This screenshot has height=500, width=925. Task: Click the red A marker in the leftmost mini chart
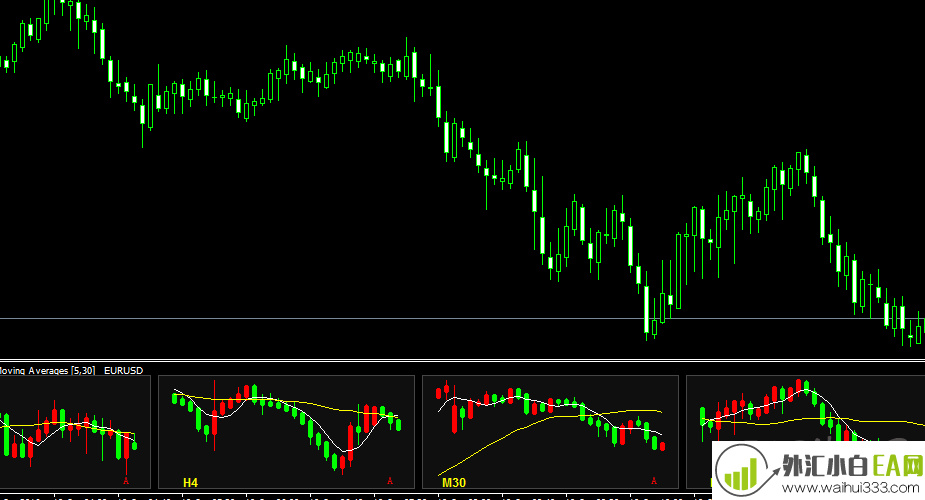click(126, 481)
